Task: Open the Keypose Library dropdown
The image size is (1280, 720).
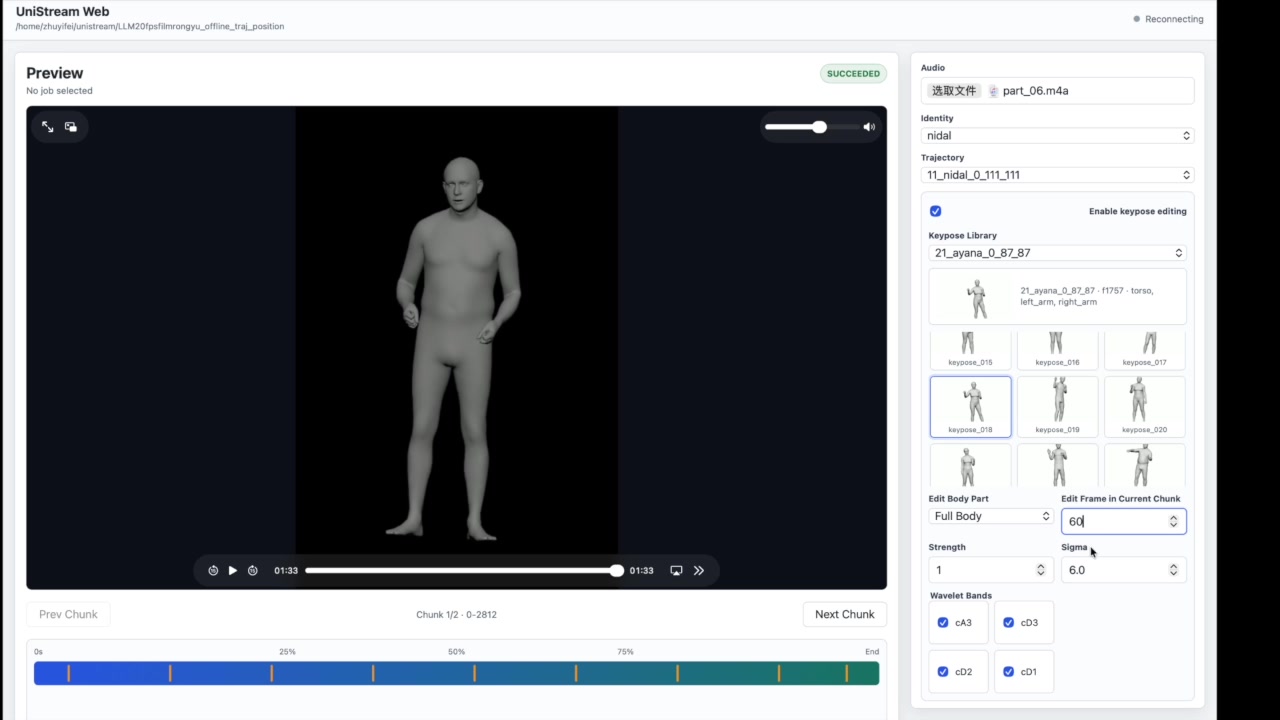Action: [x=1057, y=253]
